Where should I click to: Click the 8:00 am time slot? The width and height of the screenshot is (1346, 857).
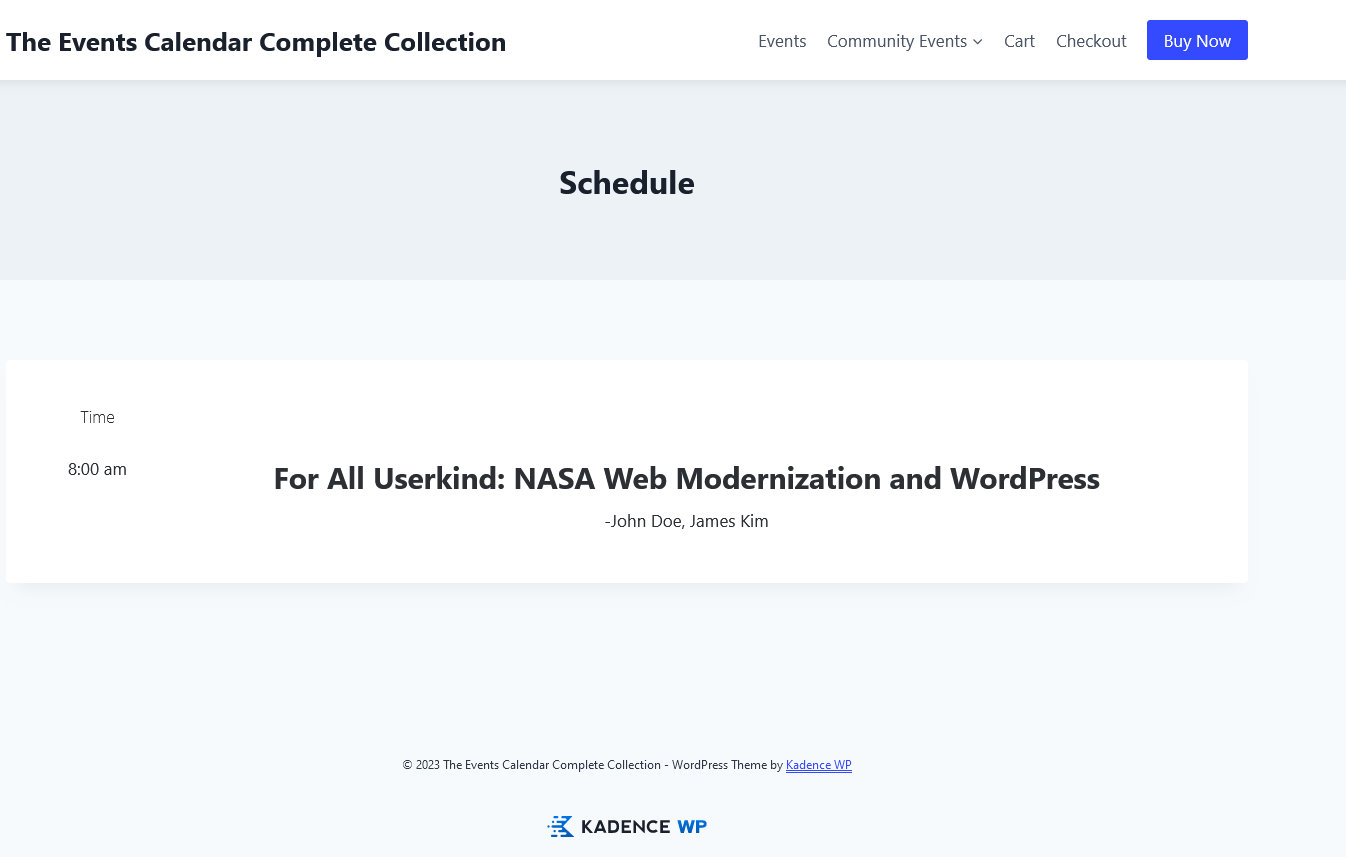[97, 469]
